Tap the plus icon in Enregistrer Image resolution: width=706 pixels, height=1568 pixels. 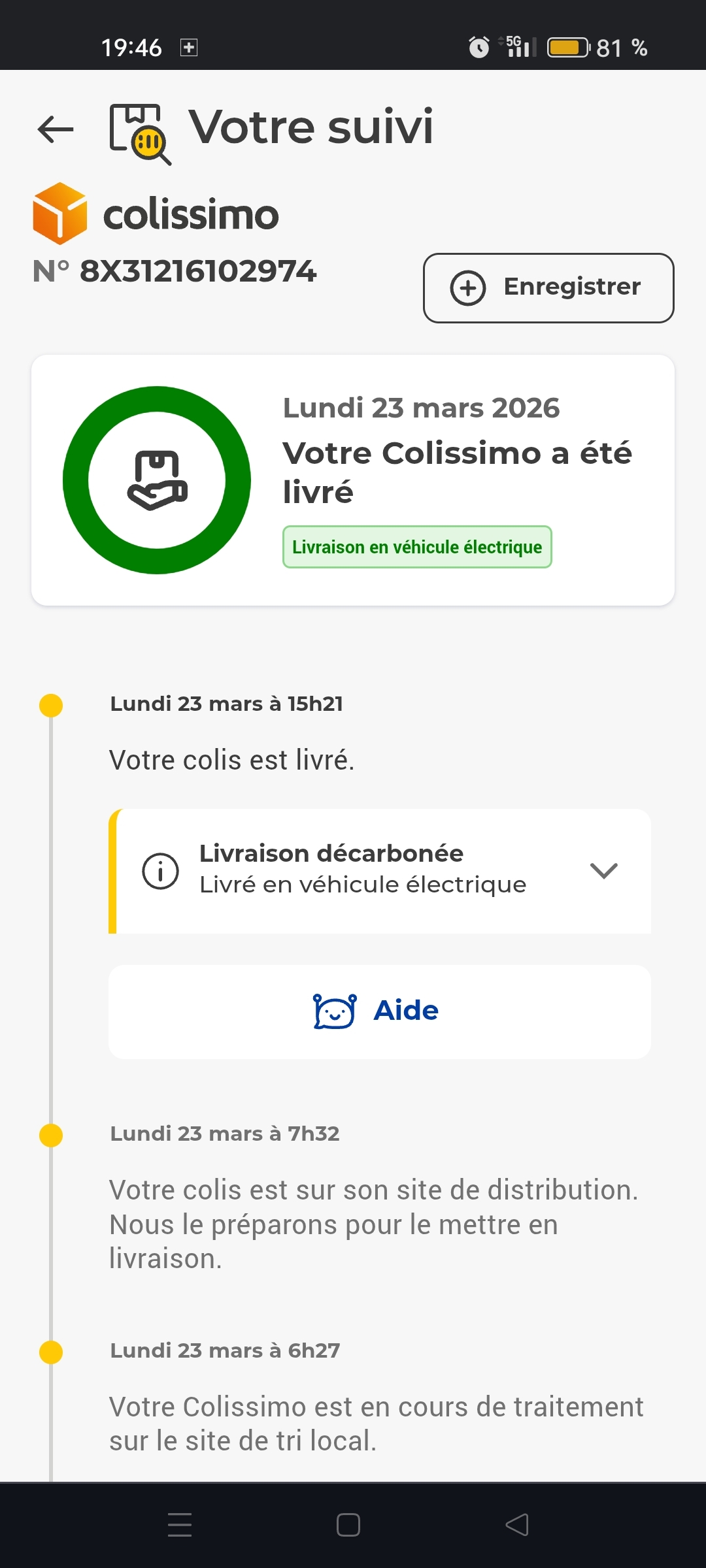468,288
